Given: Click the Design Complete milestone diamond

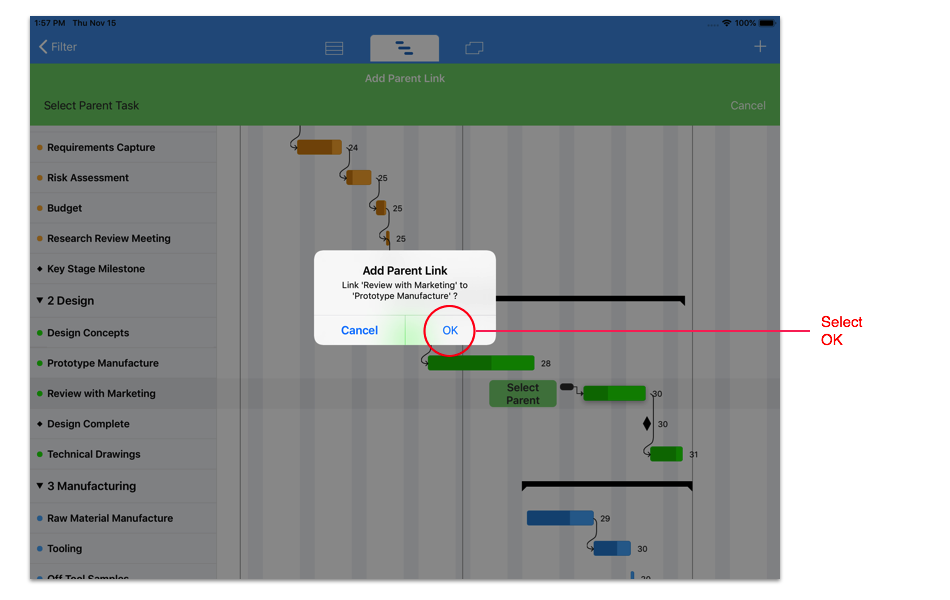Looking at the screenshot, I should pyautogui.click(x=647, y=424).
